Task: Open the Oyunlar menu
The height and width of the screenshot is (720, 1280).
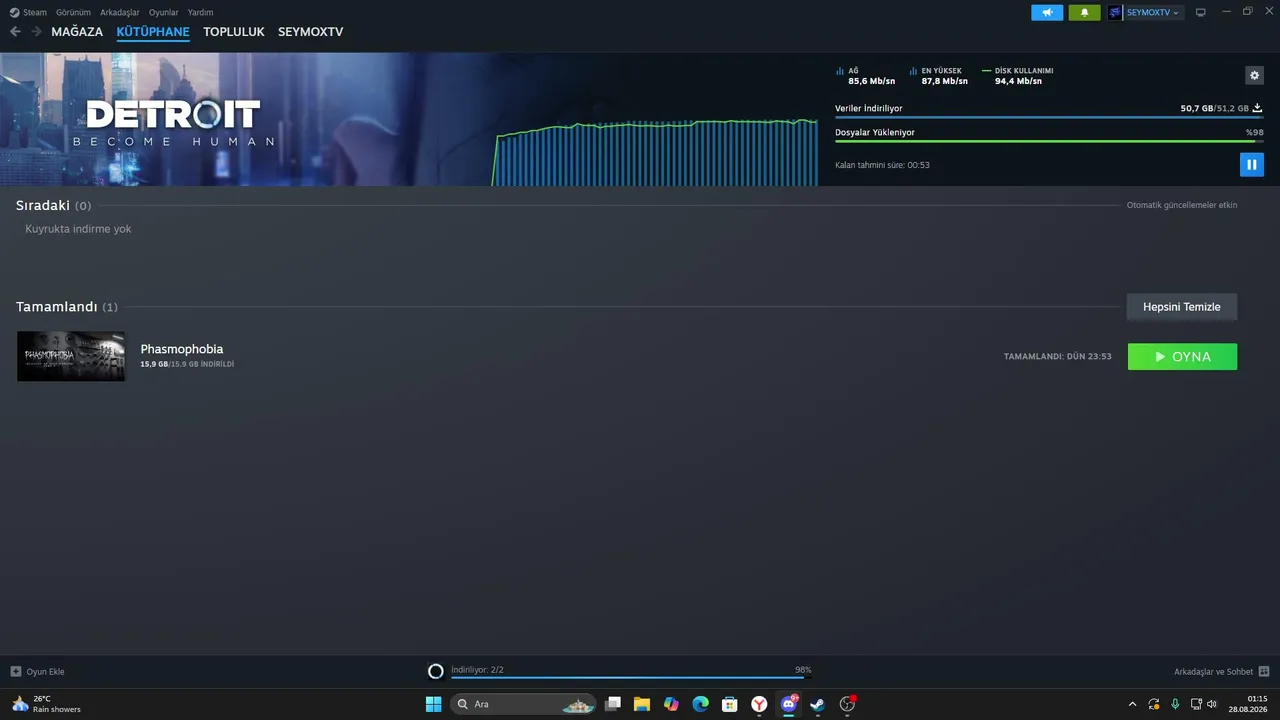Action: pos(164,13)
